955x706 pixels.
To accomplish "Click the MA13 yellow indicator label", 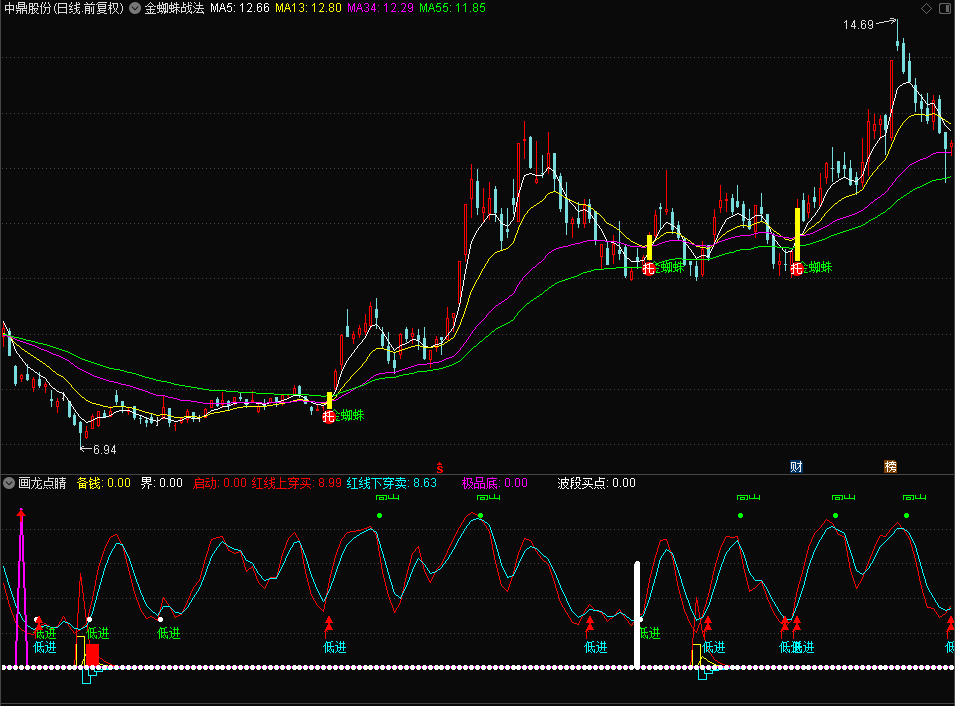I will pos(308,8).
